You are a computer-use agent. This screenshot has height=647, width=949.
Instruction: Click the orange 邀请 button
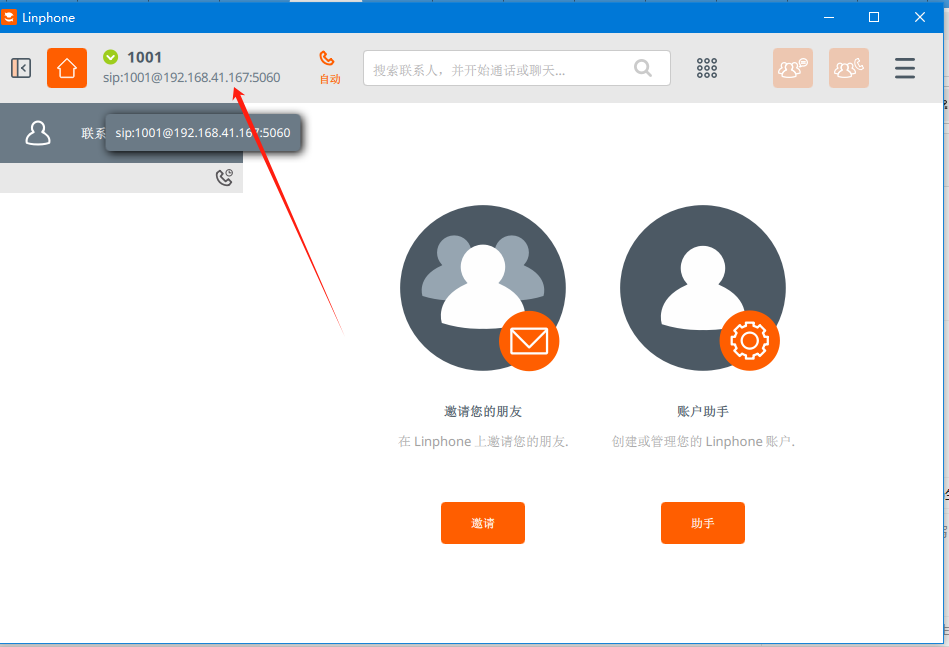[482, 523]
